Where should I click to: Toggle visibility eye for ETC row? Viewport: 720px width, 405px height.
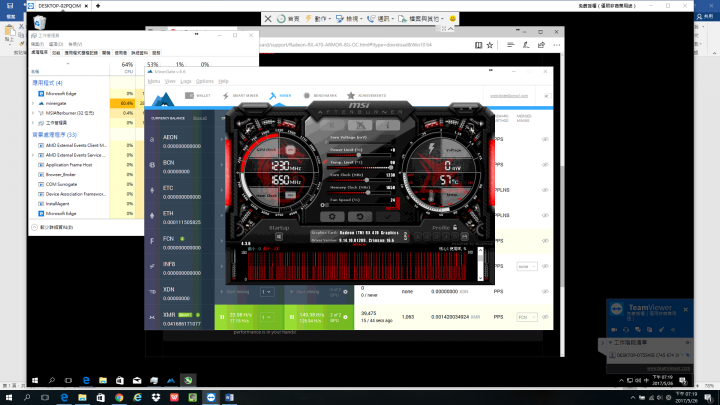[545, 190]
